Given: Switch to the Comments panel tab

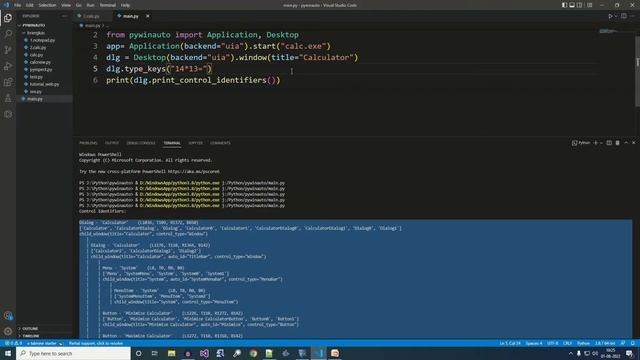Looking at the screenshot, I should [220, 143].
